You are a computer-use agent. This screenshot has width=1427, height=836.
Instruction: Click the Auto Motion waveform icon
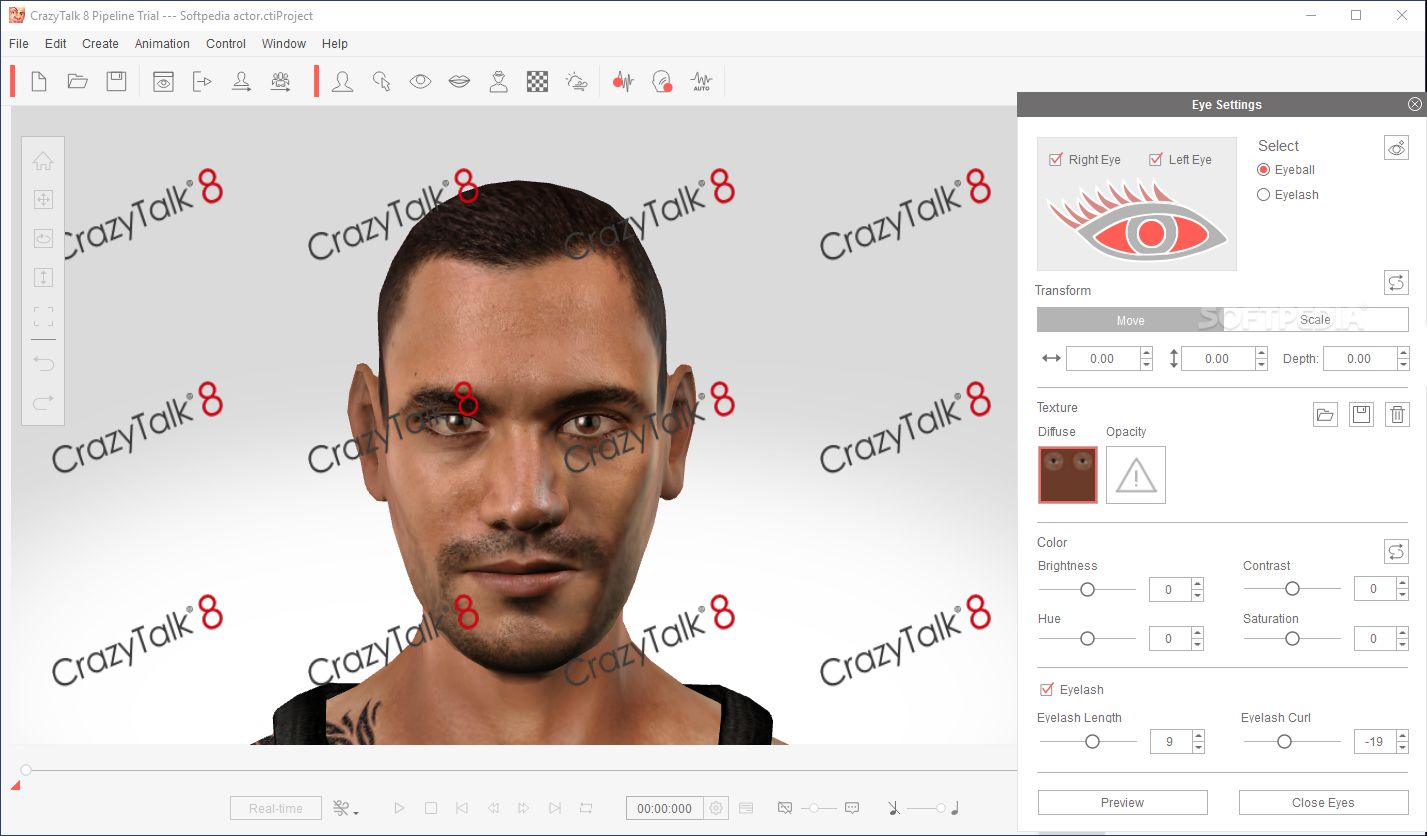click(701, 82)
